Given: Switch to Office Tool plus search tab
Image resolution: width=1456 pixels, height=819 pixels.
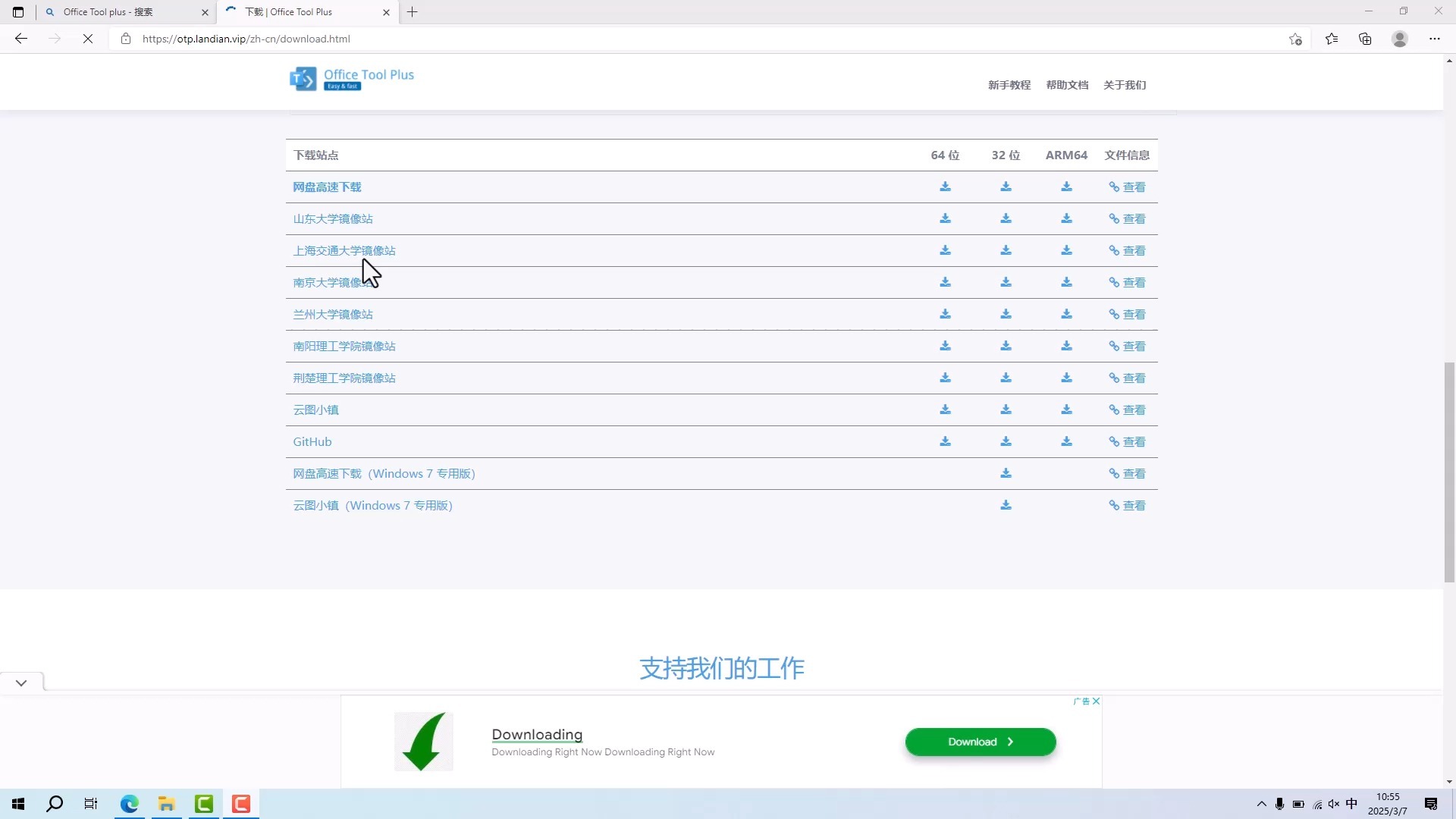Looking at the screenshot, I should coord(121,12).
